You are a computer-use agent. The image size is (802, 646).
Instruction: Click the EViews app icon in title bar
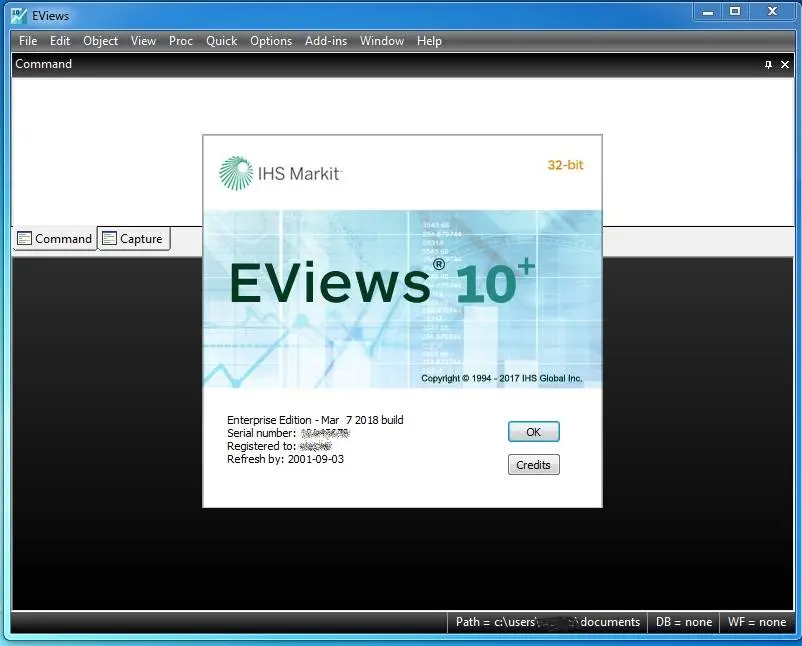coord(19,16)
